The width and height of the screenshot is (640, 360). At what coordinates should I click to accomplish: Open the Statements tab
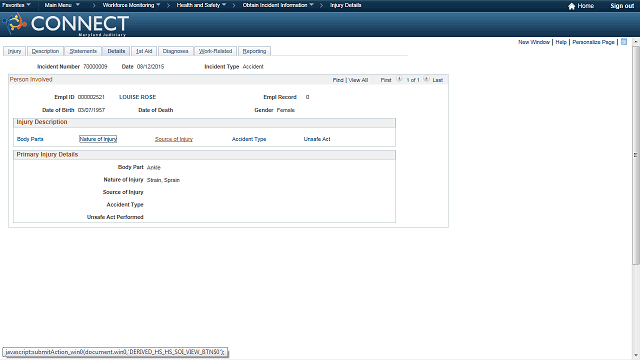(x=83, y=51)
